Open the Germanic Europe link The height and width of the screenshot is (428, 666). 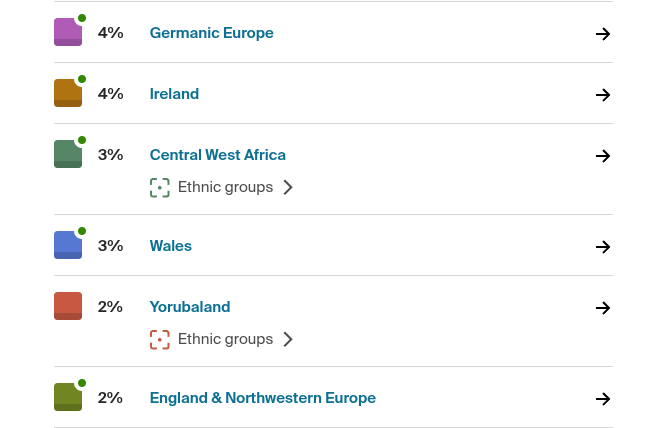tap(212, 33)
